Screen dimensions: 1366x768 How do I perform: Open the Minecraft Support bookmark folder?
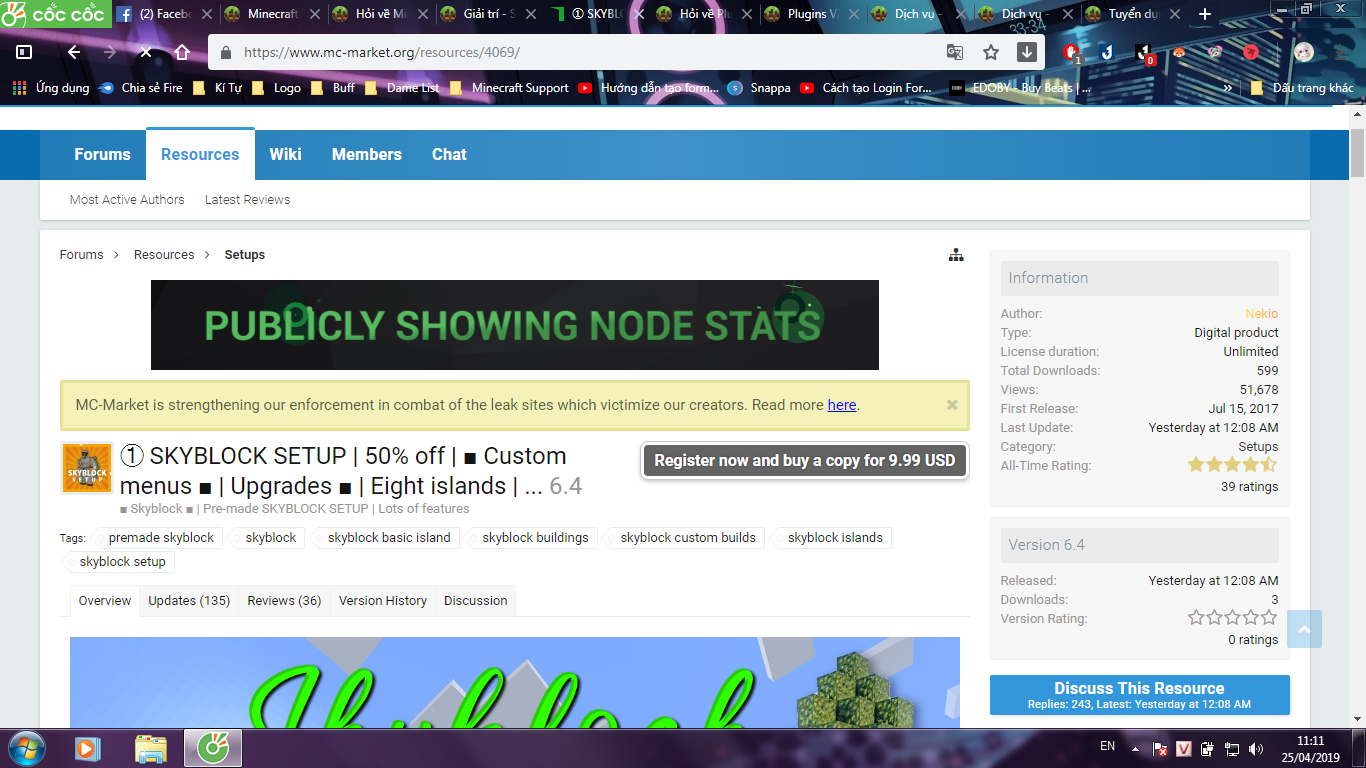509,88
